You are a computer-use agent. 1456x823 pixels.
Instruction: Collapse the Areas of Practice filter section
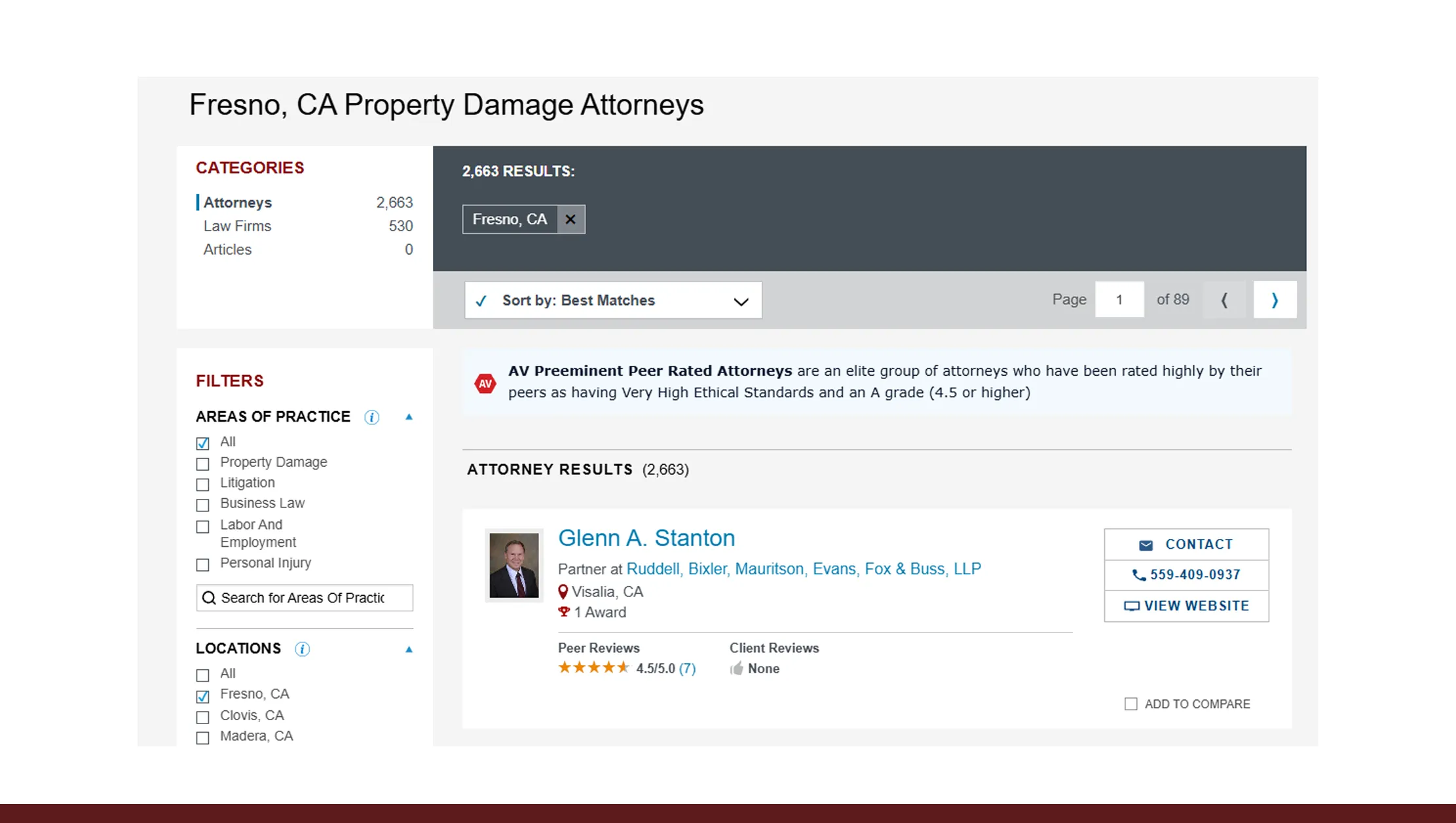coord(409,417)
